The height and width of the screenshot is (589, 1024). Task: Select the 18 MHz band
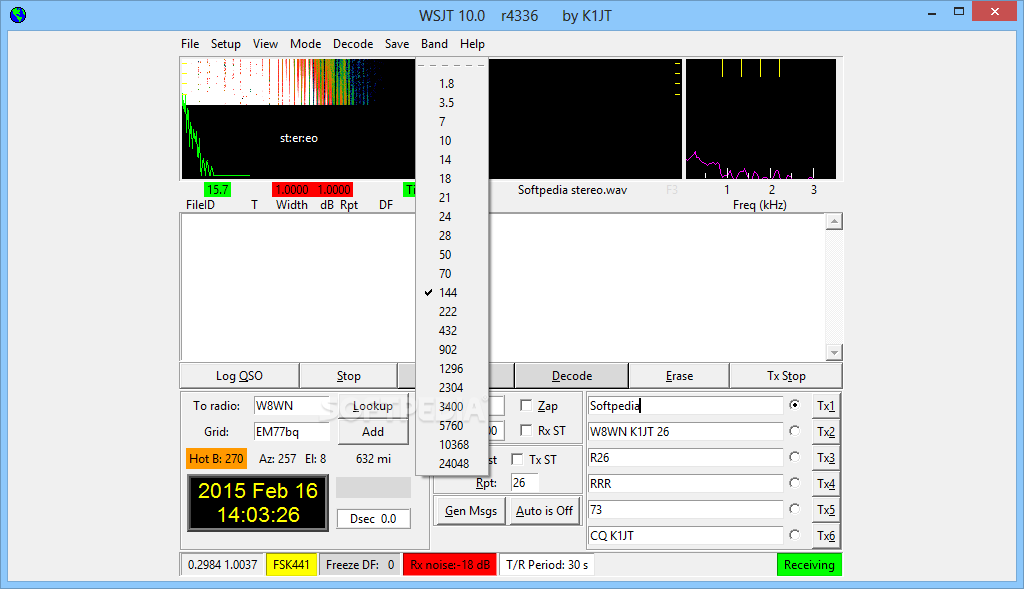coord(452,178)
